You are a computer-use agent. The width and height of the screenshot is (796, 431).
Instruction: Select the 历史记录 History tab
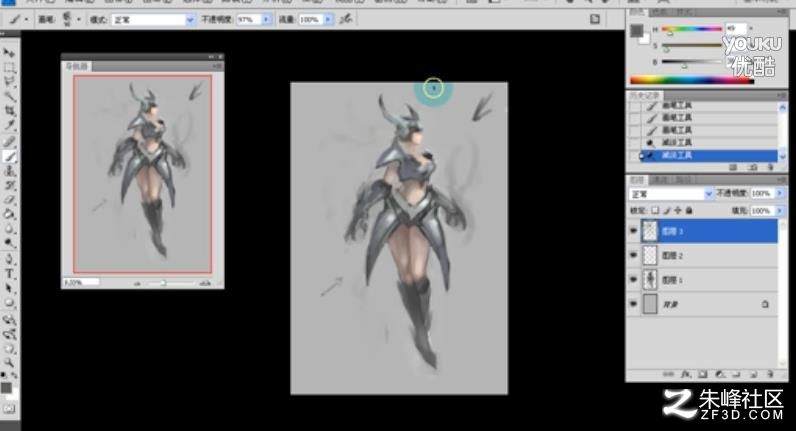[645, 95]
